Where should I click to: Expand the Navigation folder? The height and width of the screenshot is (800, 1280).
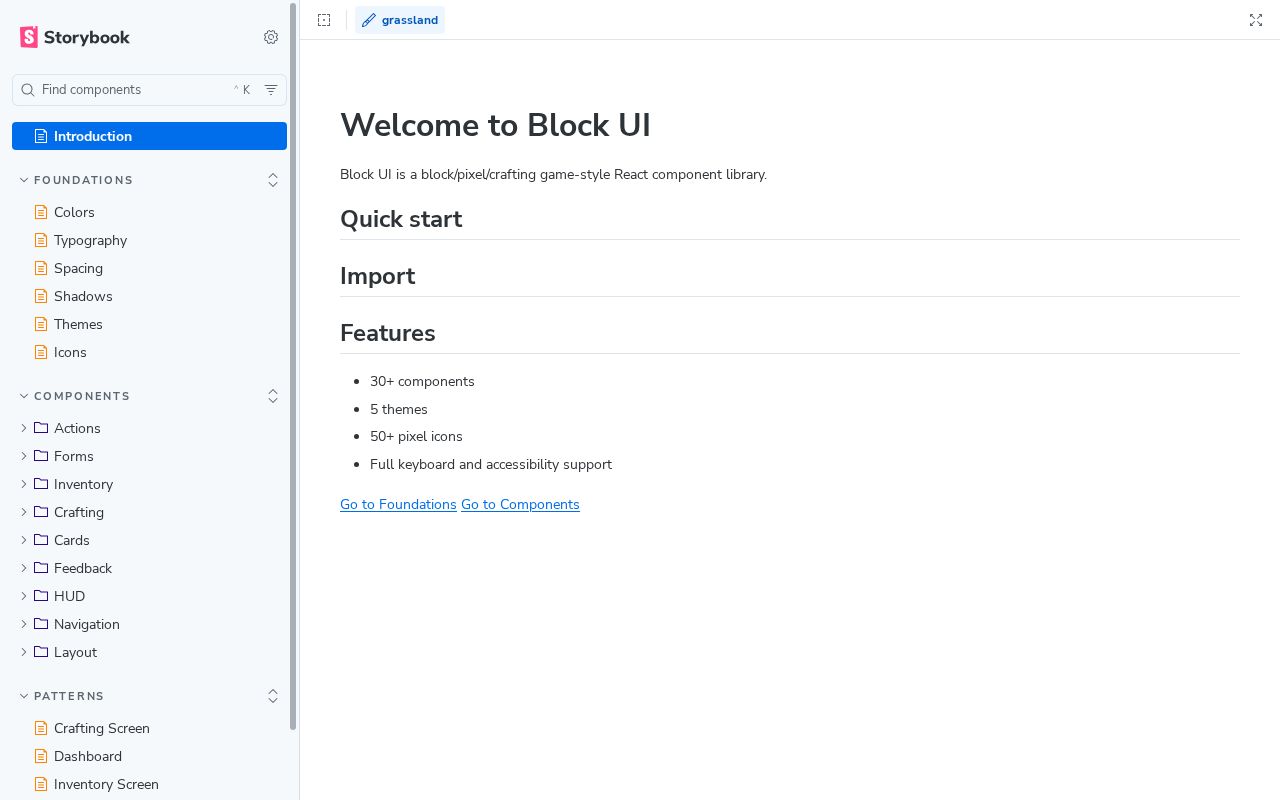pos(149,624)
